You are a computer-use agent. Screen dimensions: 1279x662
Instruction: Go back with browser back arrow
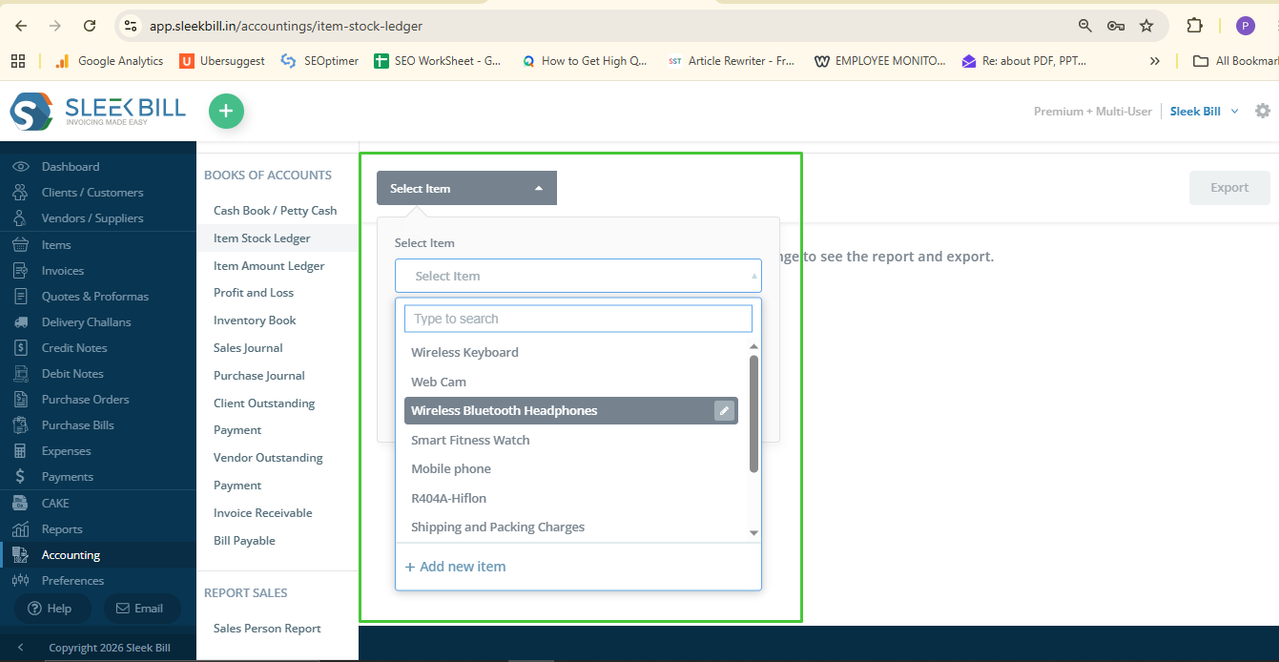pyautogui.click(x=22, y=26)
